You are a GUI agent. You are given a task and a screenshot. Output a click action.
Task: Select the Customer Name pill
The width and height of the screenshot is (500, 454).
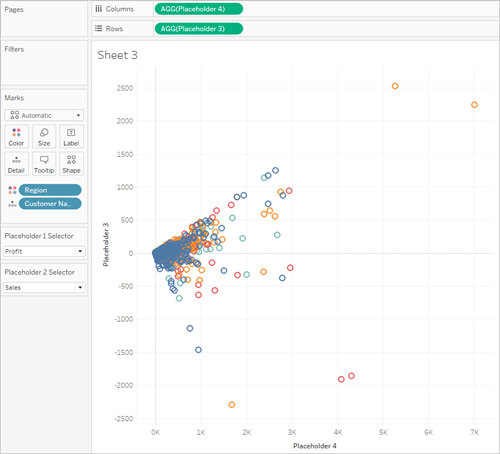(x=50, y=204)
